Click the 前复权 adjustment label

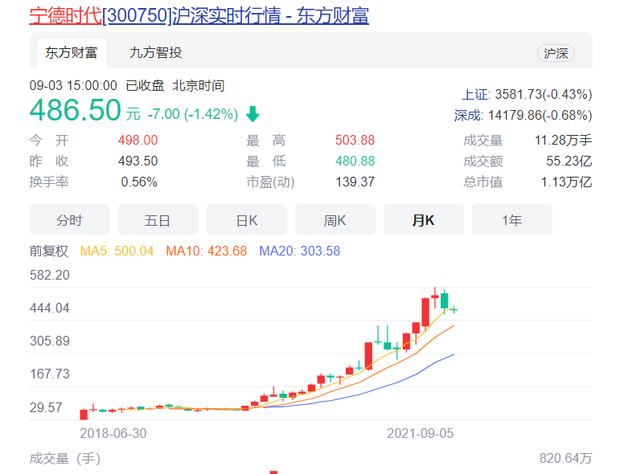click(47, 250)
